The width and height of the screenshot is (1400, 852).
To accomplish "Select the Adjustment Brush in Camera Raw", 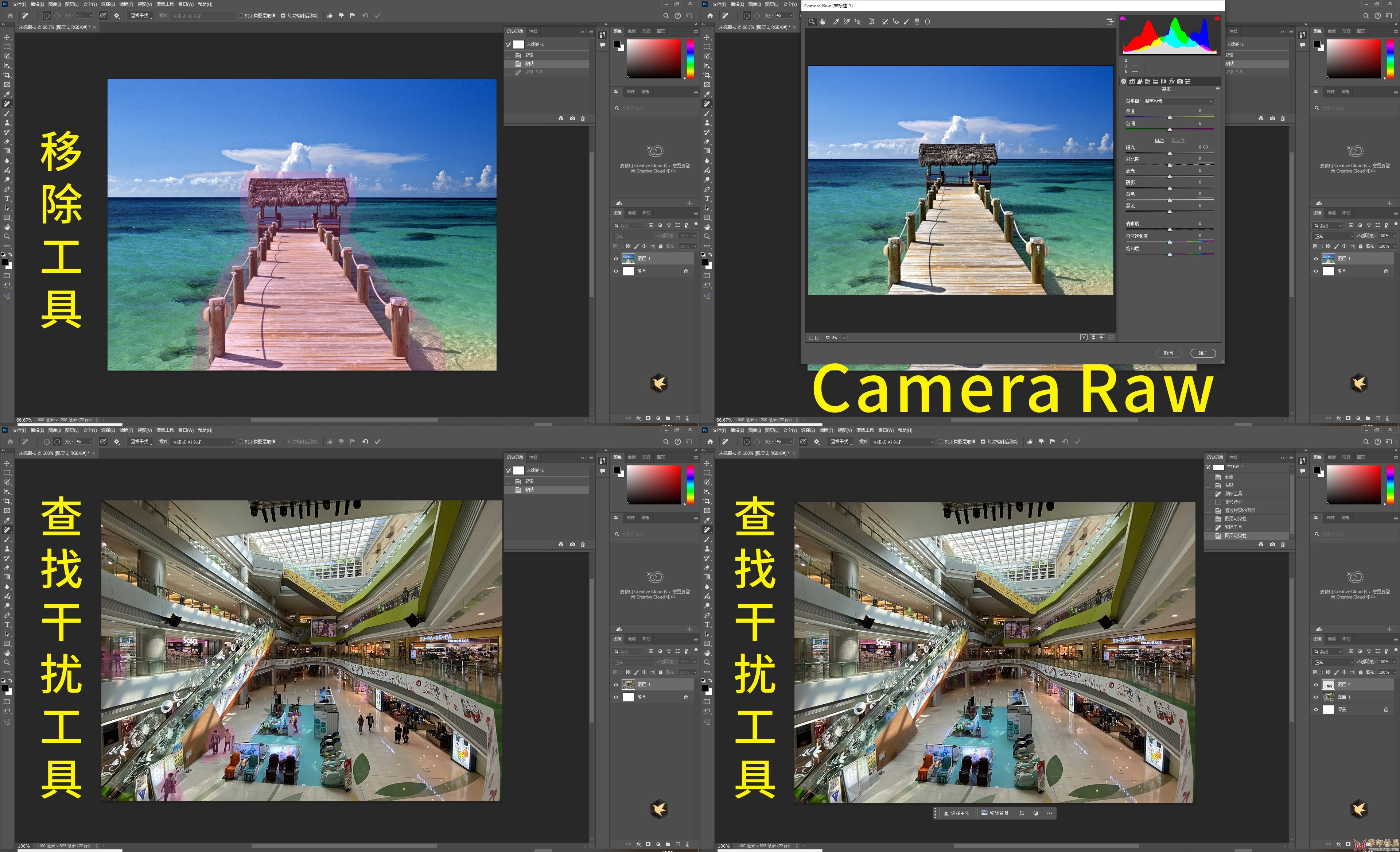I will (x=906, y=22).
